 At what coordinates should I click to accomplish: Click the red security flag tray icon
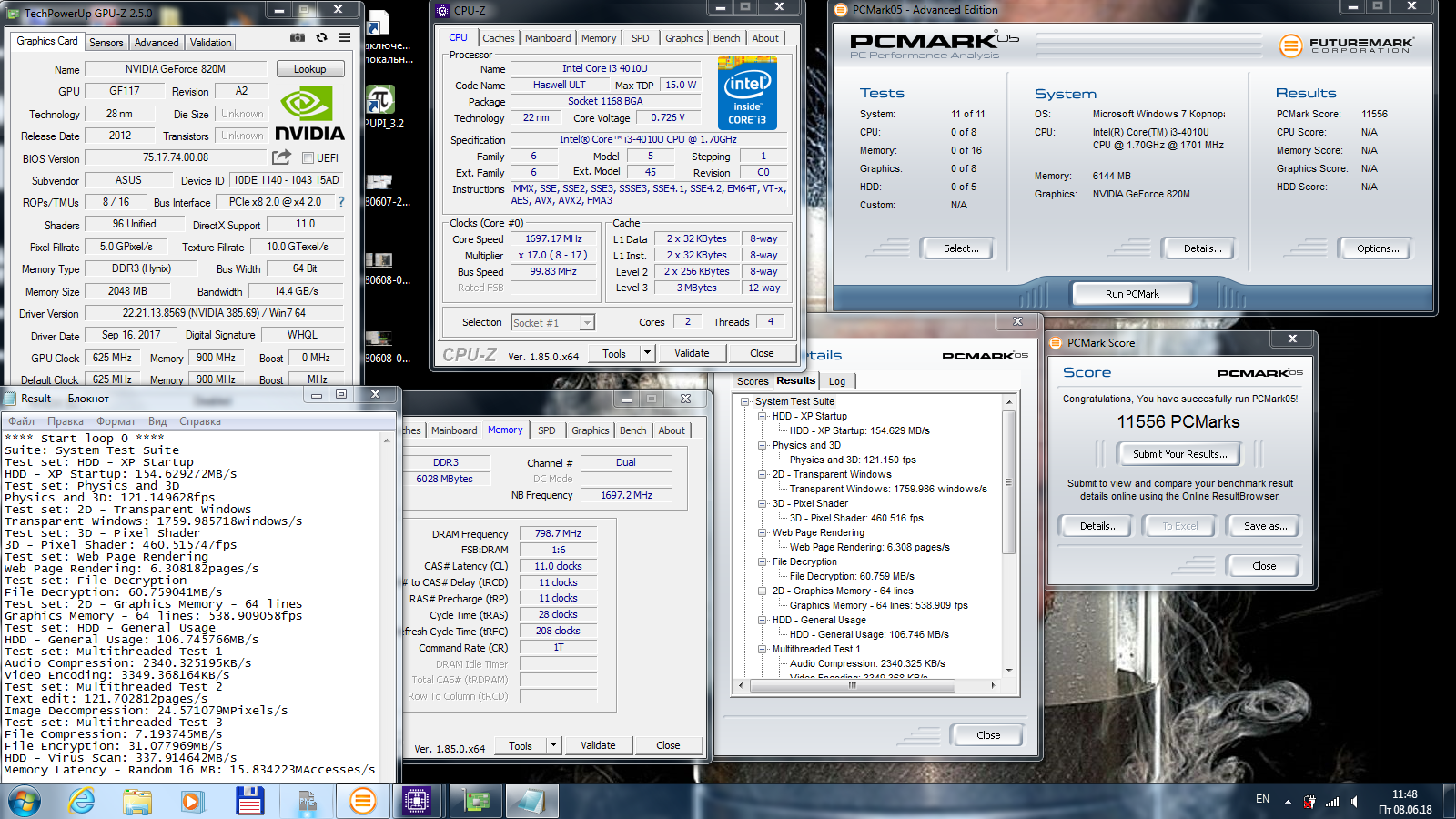(1309, 802)
